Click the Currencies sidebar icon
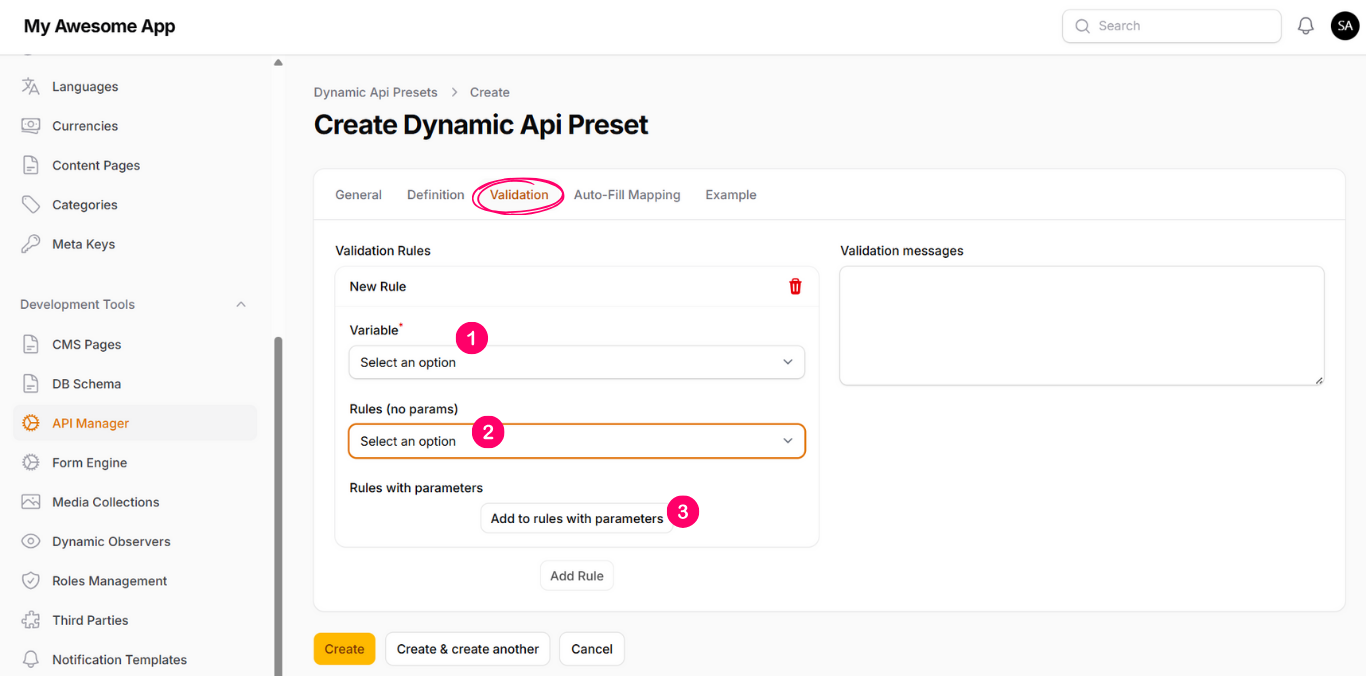This screenshot has height=676, width=1366. [31, 126]
